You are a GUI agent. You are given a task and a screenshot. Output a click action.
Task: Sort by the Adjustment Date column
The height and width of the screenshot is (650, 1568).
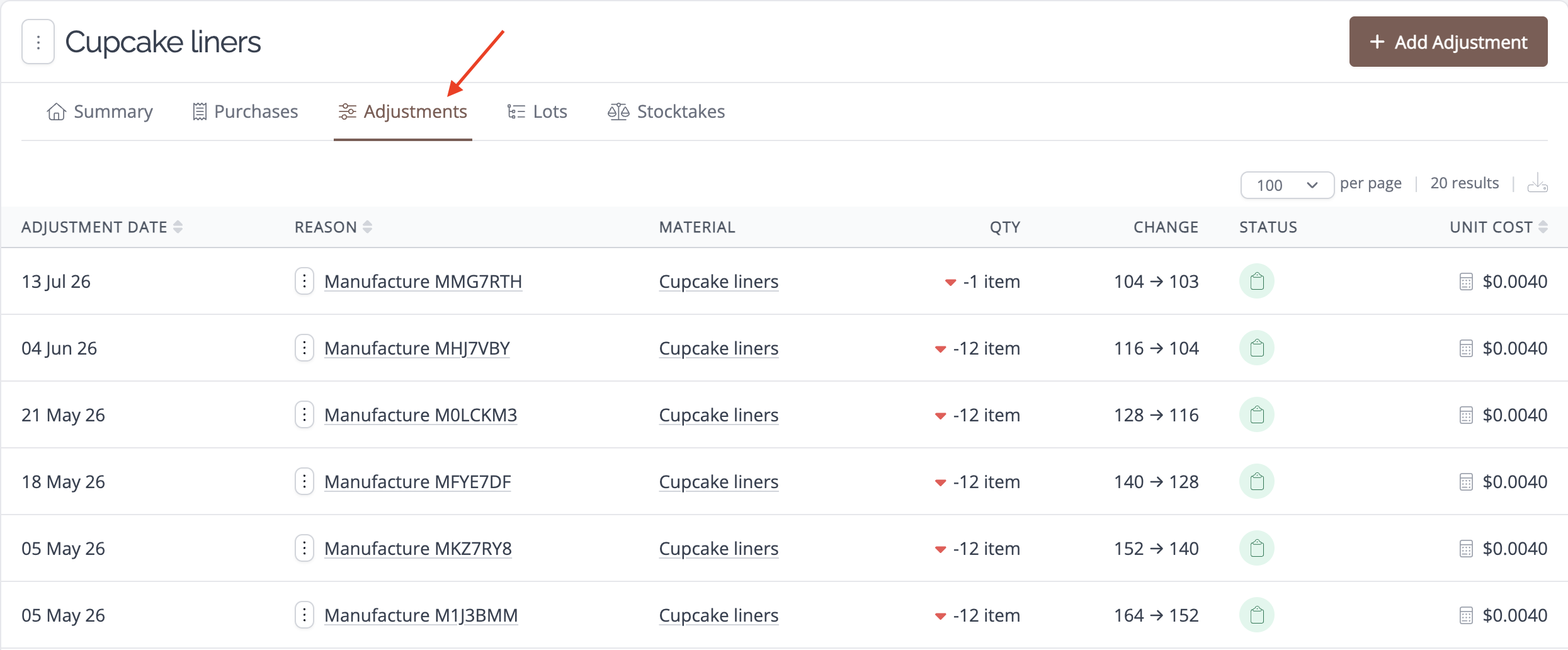102,227
